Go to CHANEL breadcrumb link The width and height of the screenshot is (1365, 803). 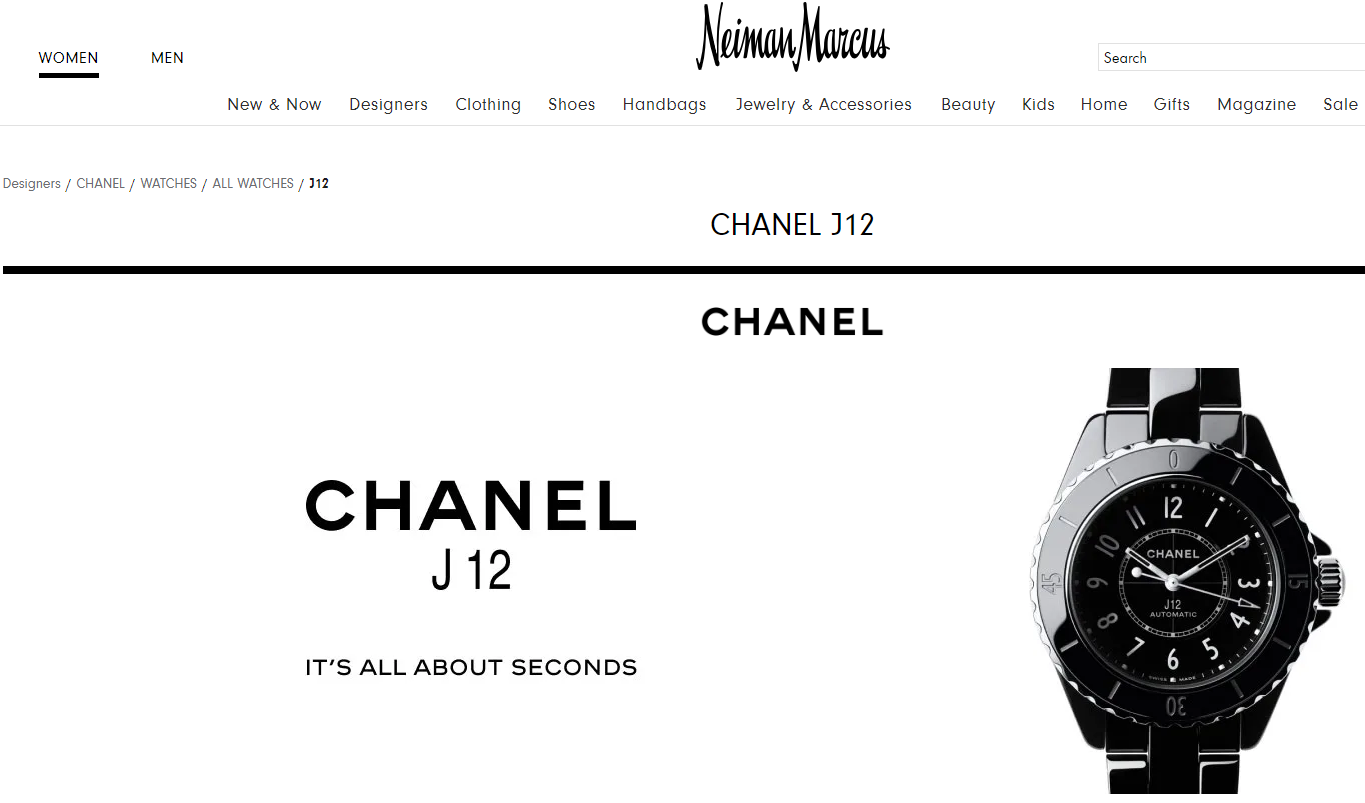coord(101,183)
